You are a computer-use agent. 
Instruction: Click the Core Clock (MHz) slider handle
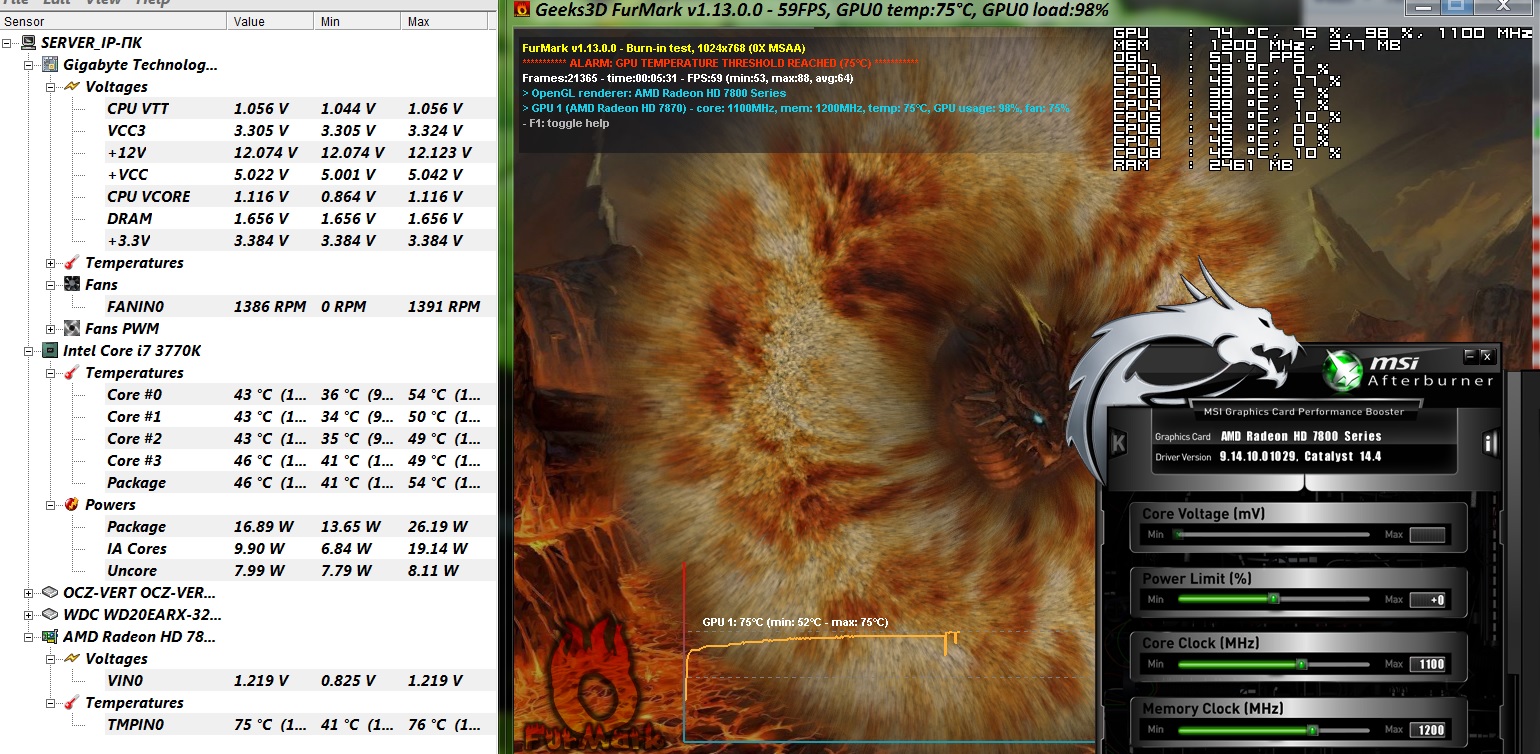(1301, 664)
